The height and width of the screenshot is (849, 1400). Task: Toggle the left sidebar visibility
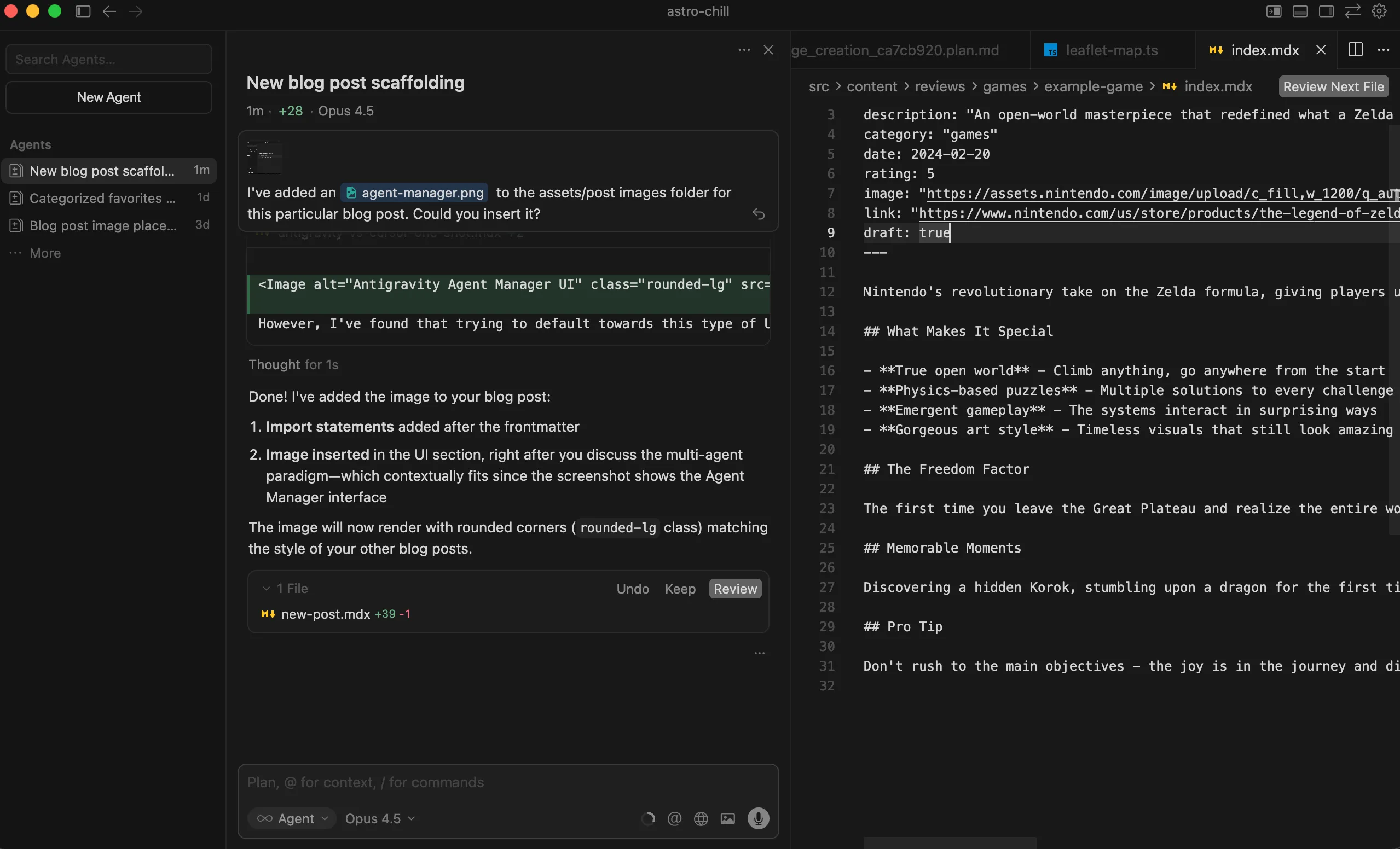[x=83, y=11]
